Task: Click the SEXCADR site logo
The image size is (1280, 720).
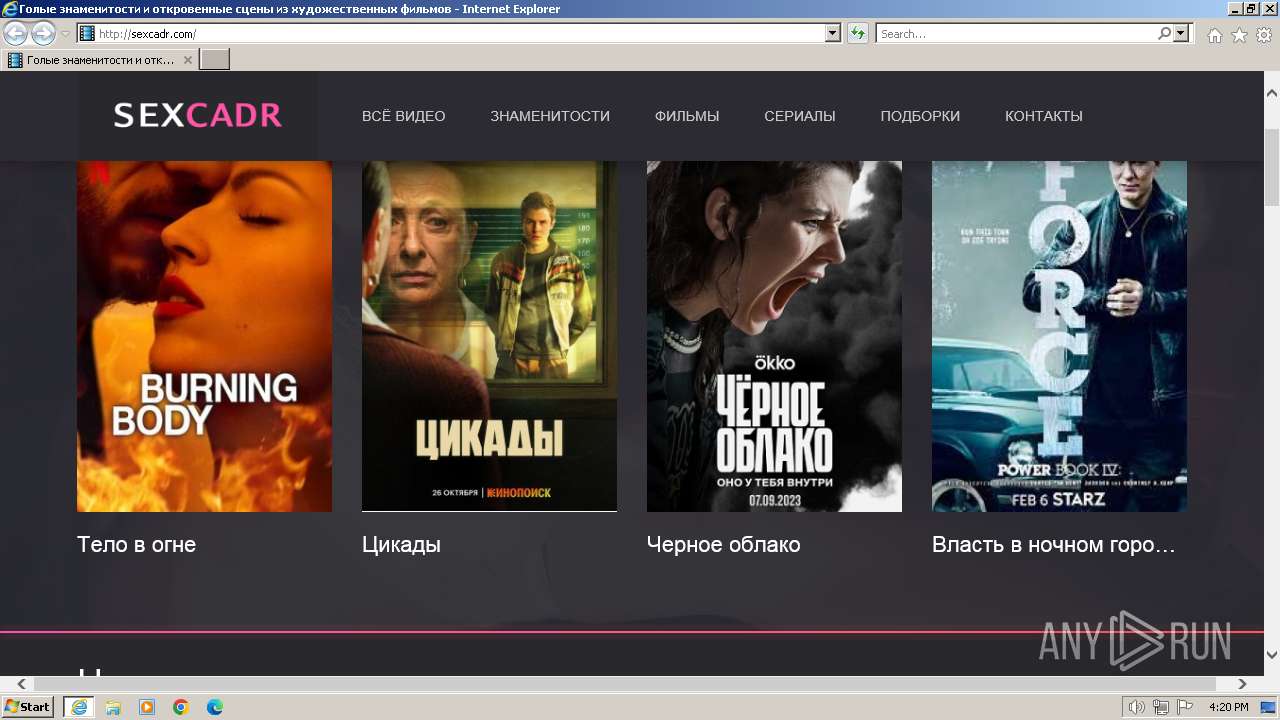Action: 197,116
